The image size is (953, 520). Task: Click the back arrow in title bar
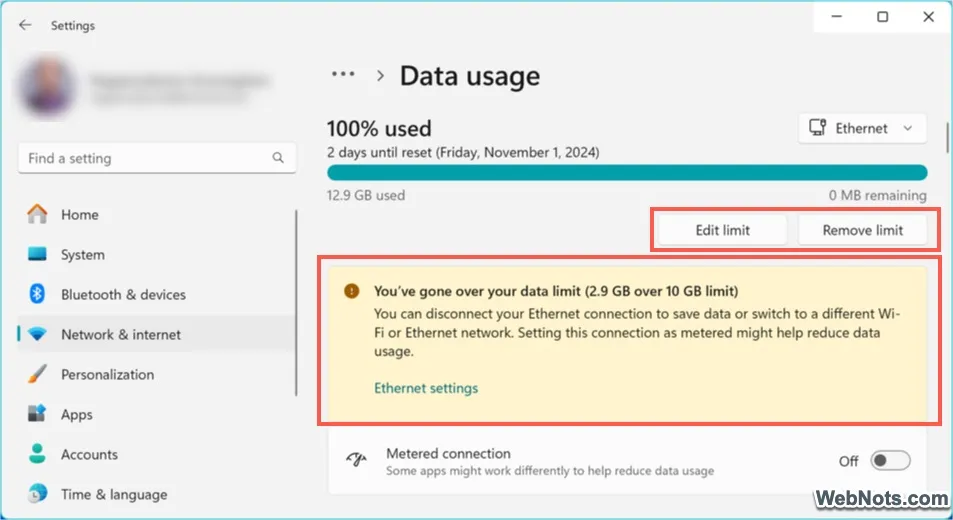pyautogui.click(x=25, y=25)
